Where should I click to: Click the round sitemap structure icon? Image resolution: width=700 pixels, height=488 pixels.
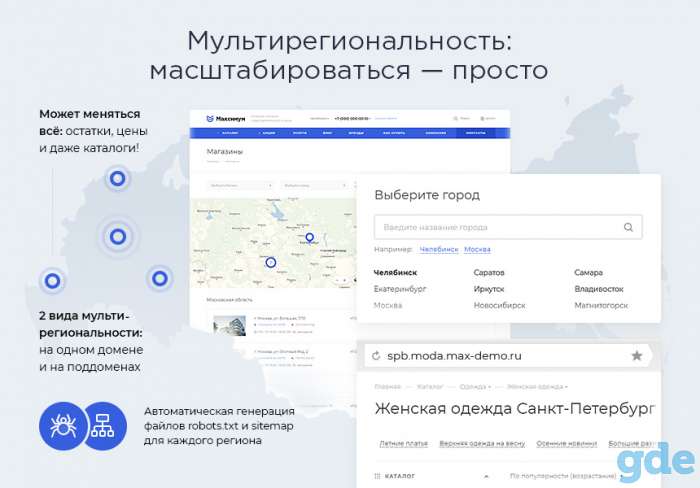click(x=104, y=425)
